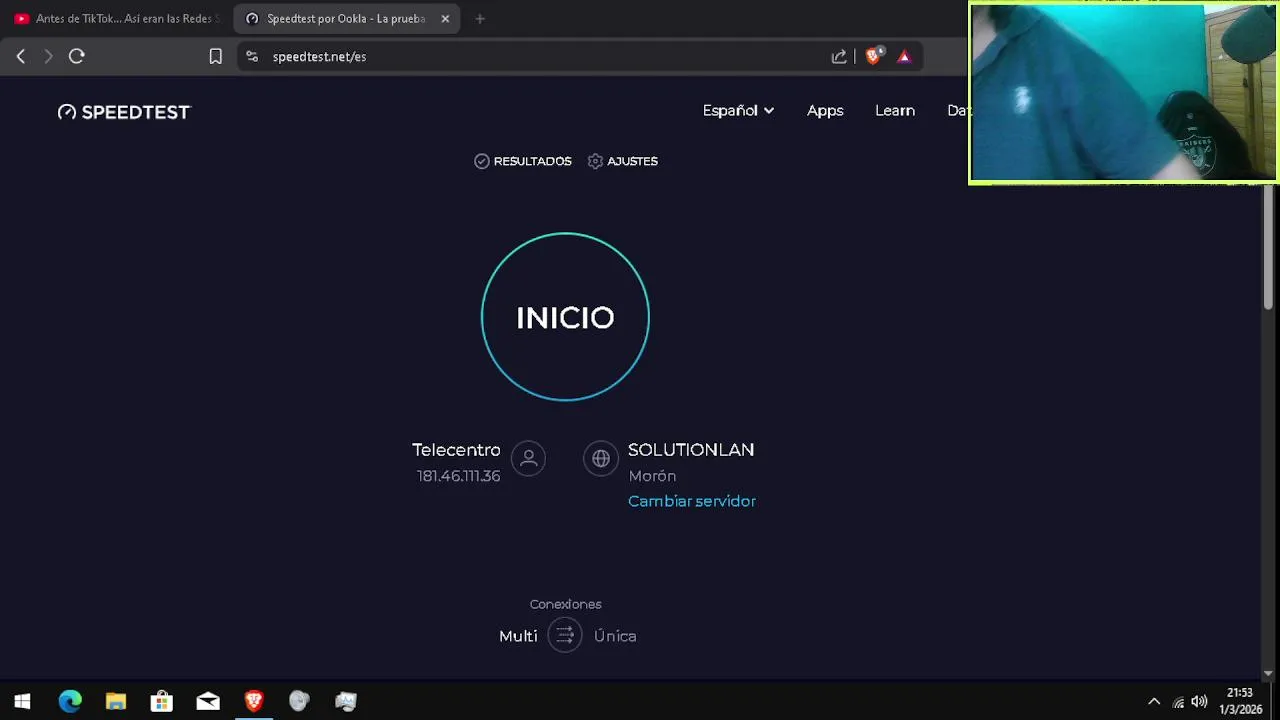The width and height of the screenshot is (1280, 720).
Task: Open the Apps menu item
Action: click(x=825, y=110)
